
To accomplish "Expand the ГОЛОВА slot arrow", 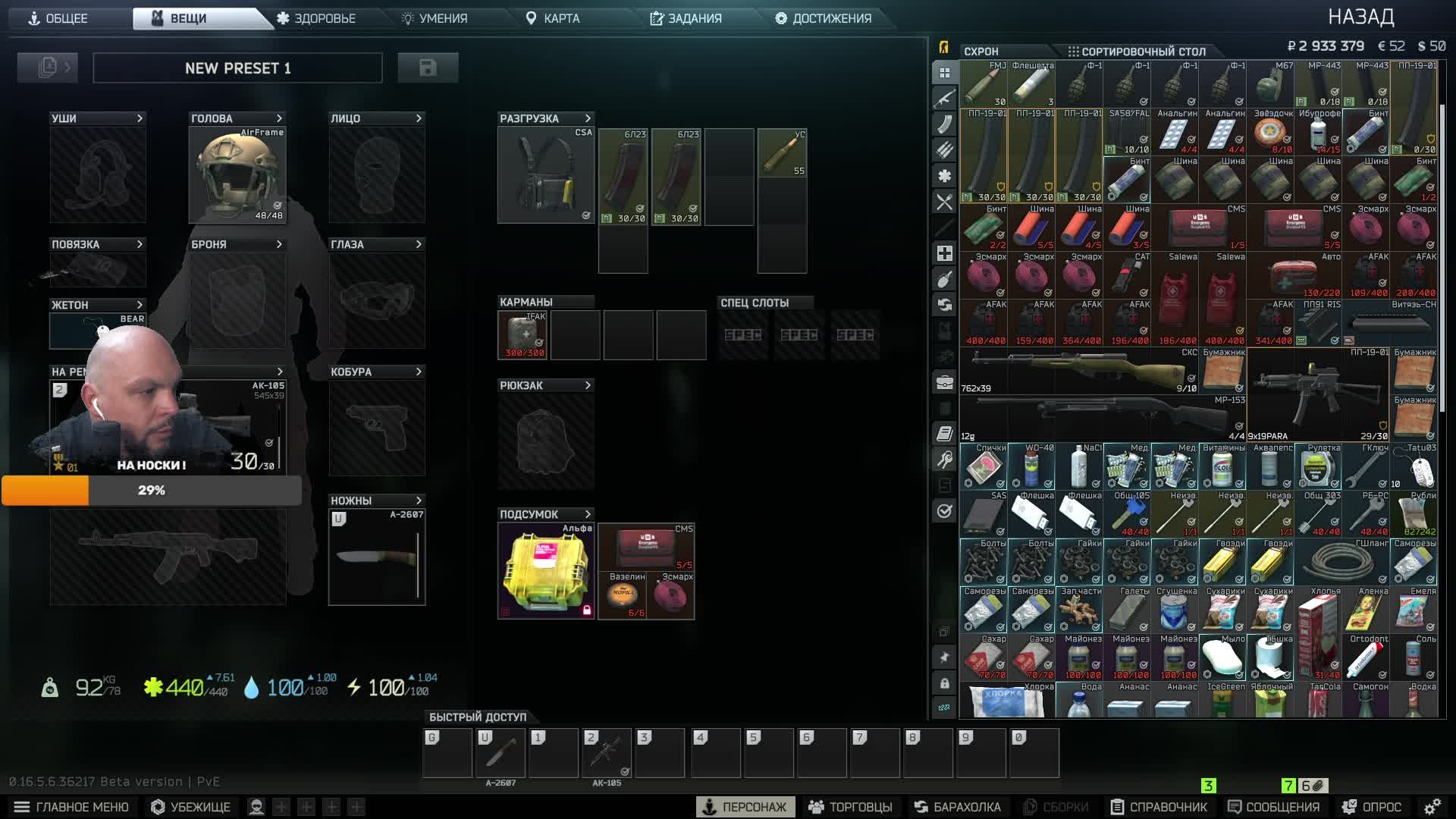I will [279, 118].
